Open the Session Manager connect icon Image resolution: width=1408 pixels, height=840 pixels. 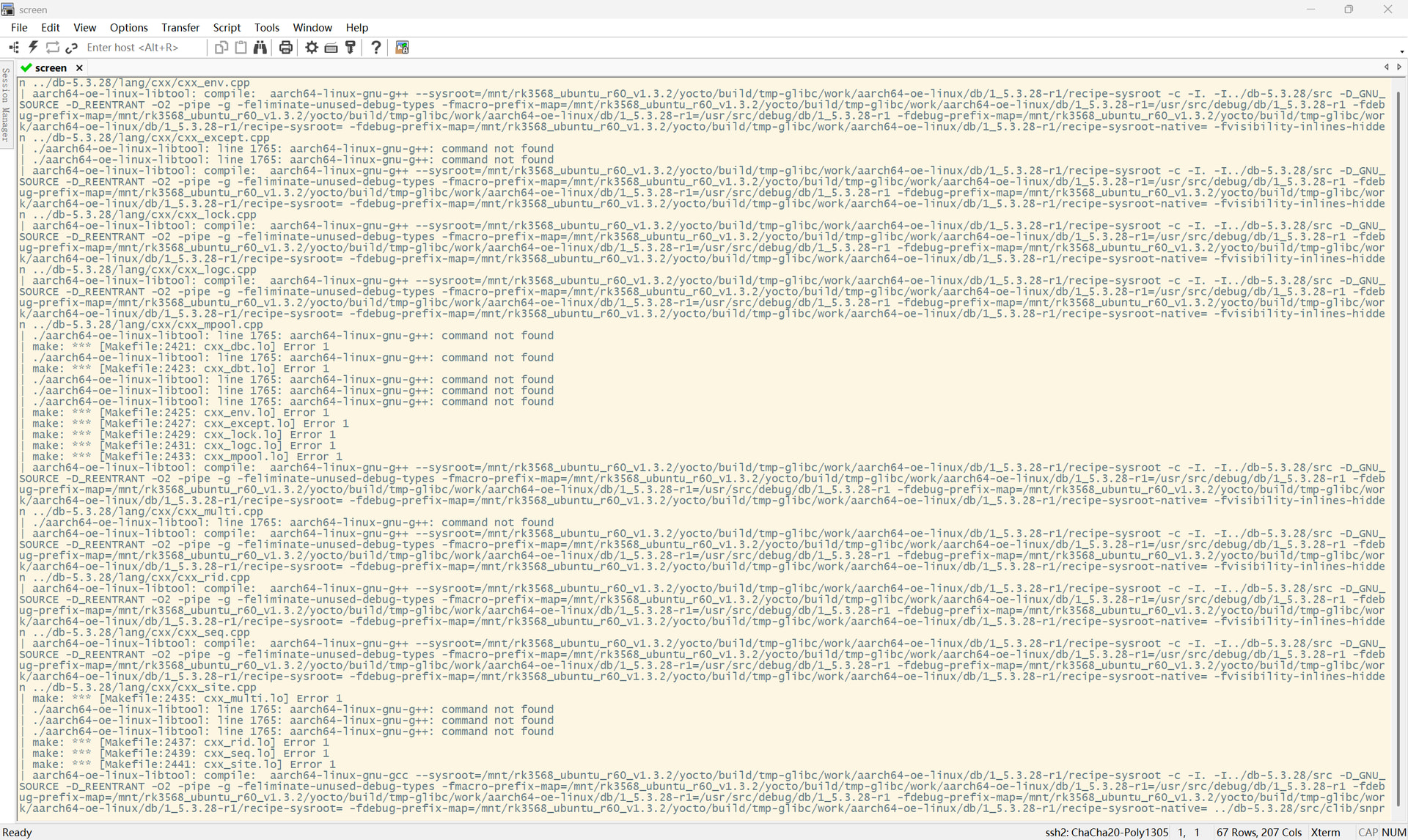point(14,48)
